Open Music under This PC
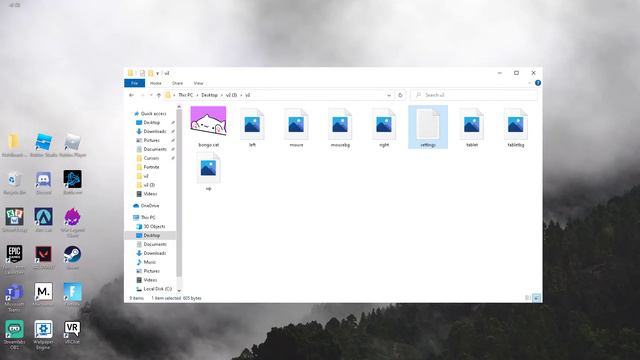640x360 pixels. pos(147,262)
